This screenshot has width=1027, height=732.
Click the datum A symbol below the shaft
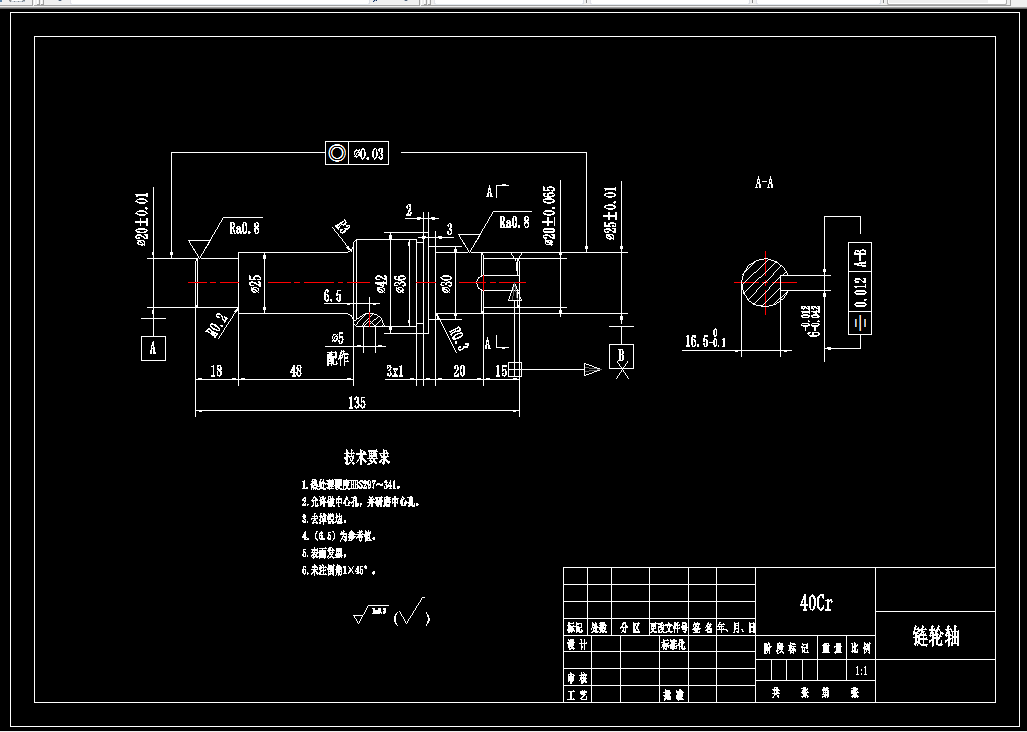(153, 349)
